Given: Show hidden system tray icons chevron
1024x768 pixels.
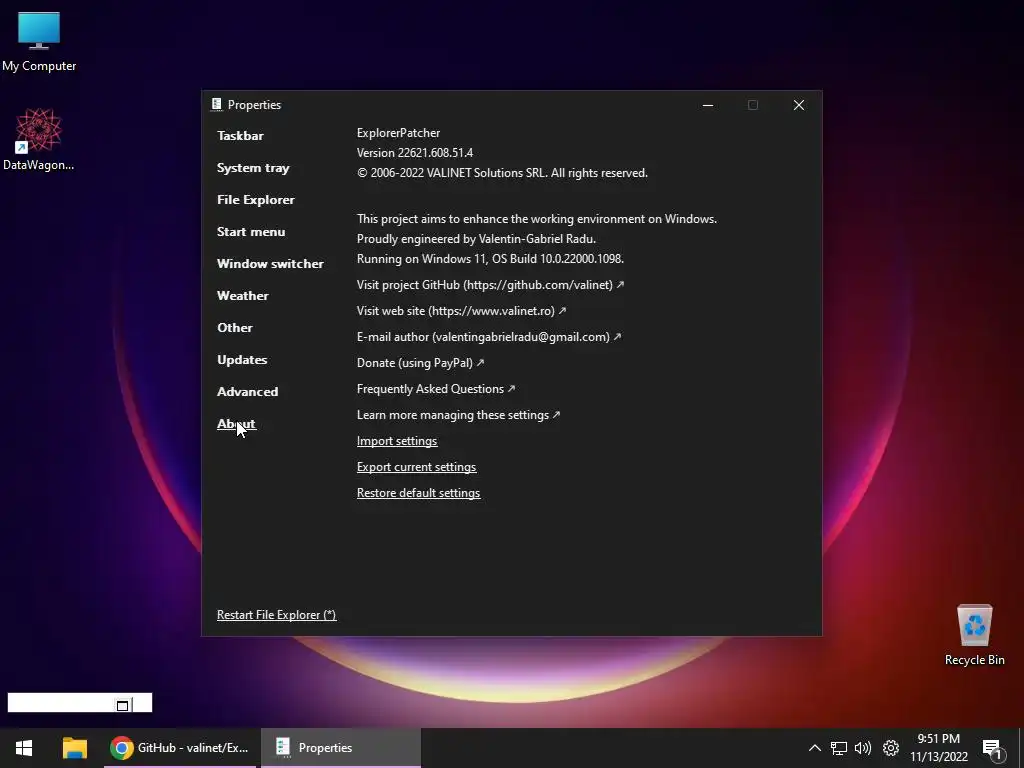Looking at the screenshot, I should (814, 748).
